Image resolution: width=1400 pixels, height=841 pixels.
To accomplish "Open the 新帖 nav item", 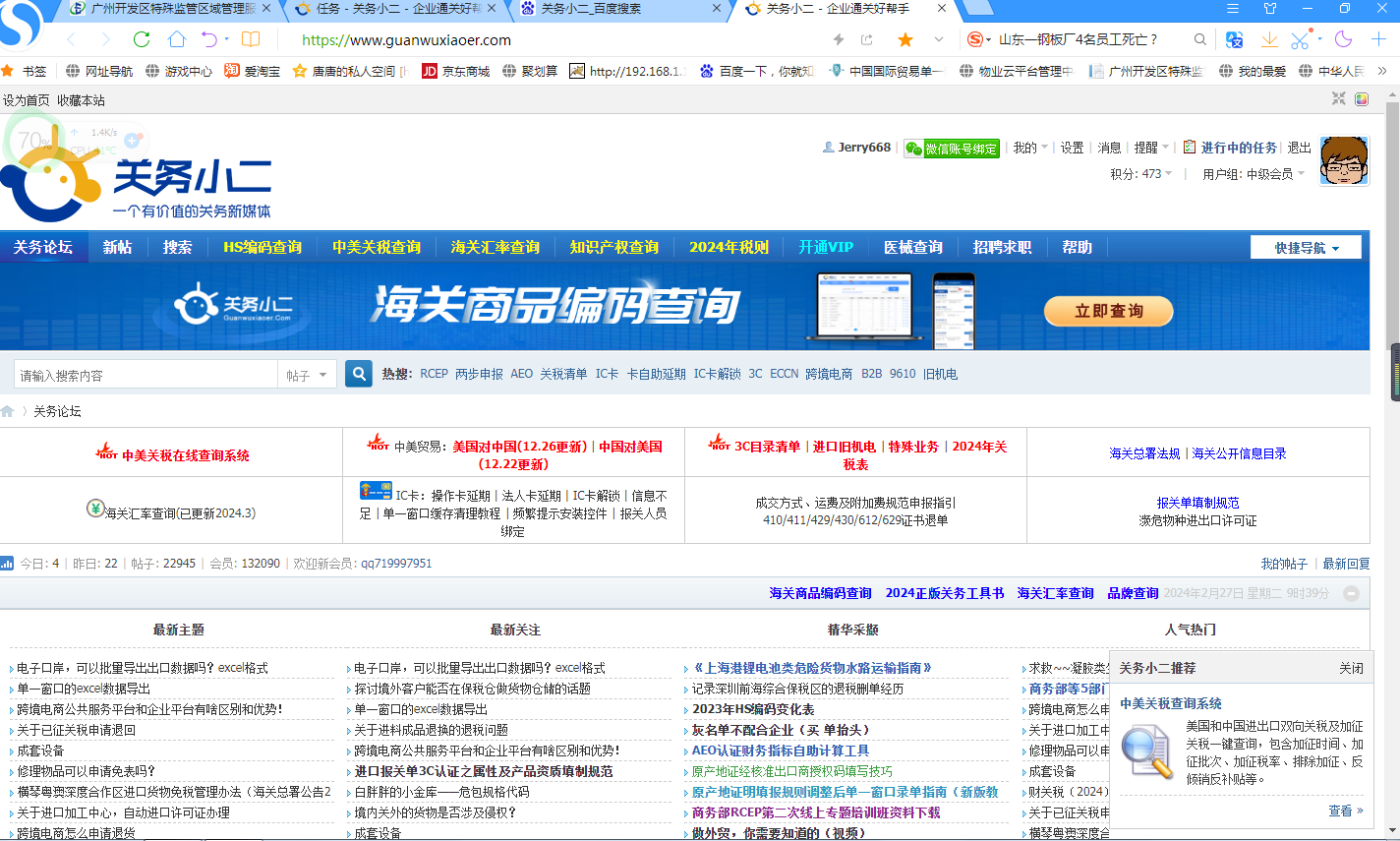I will click(x=117, y=247).
